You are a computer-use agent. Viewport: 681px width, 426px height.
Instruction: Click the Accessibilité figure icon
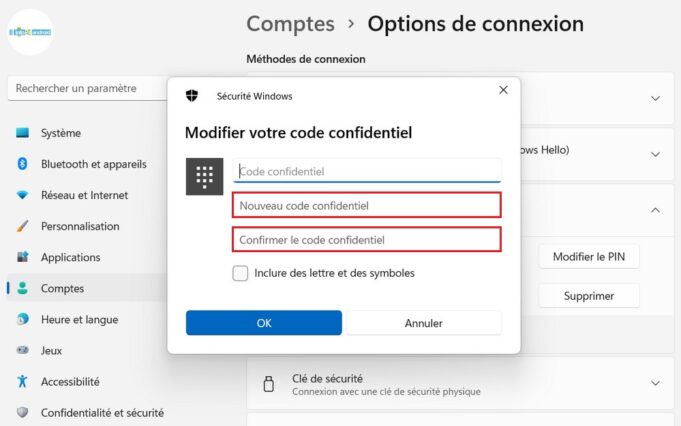tap(22, 381)
